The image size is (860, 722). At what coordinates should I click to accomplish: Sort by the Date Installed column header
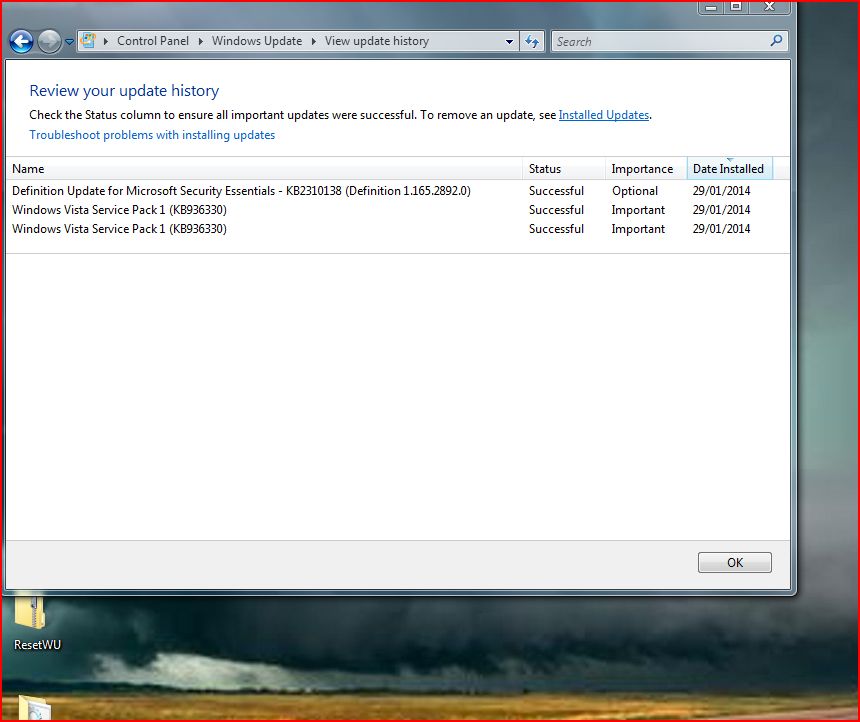[729, 168]
